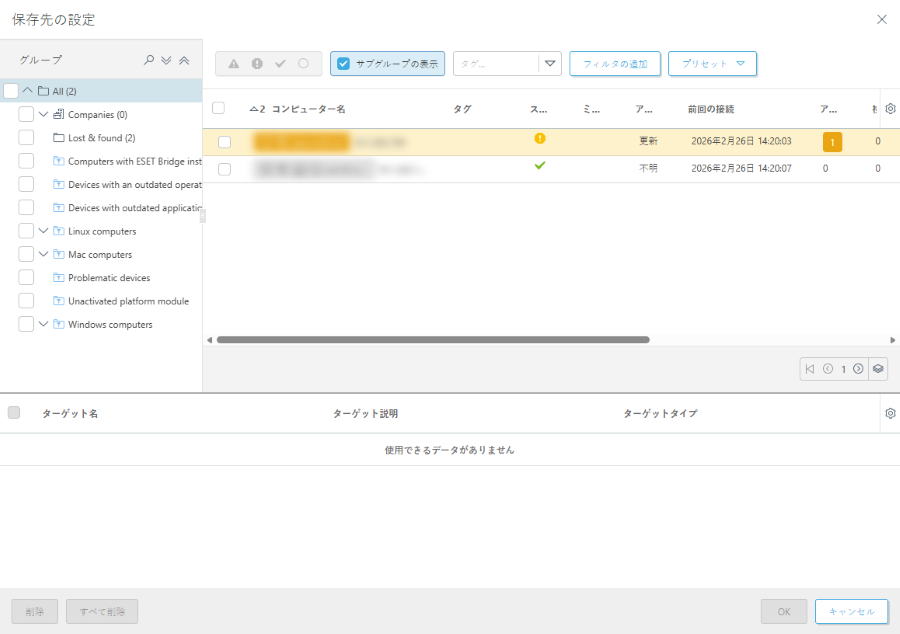Open computer table column settings gear
The height and width of the screenshot is (634, 900).
click(x=890, y=108)
